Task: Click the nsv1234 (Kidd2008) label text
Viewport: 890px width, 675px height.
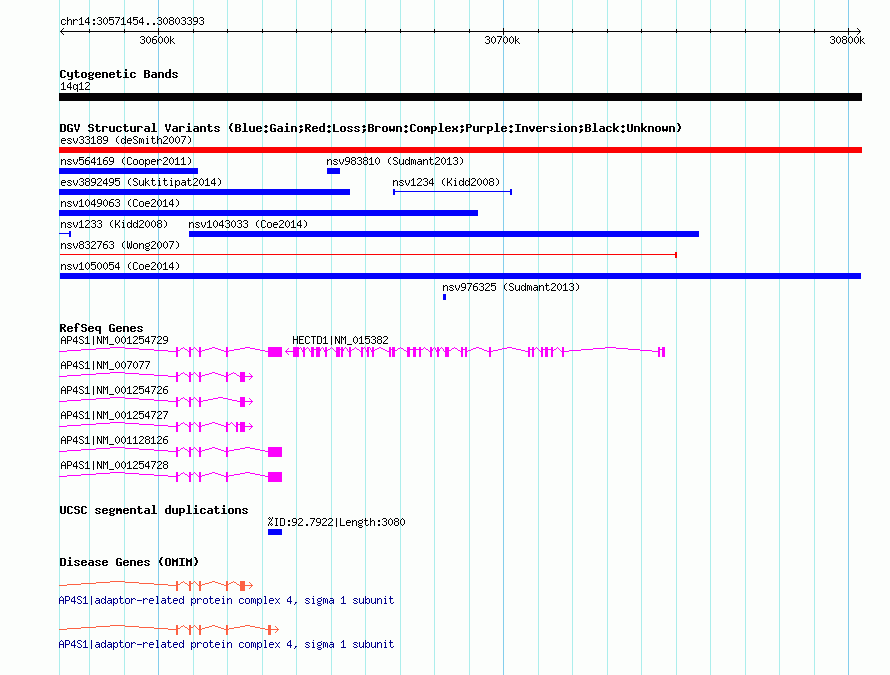Action: 446,182
